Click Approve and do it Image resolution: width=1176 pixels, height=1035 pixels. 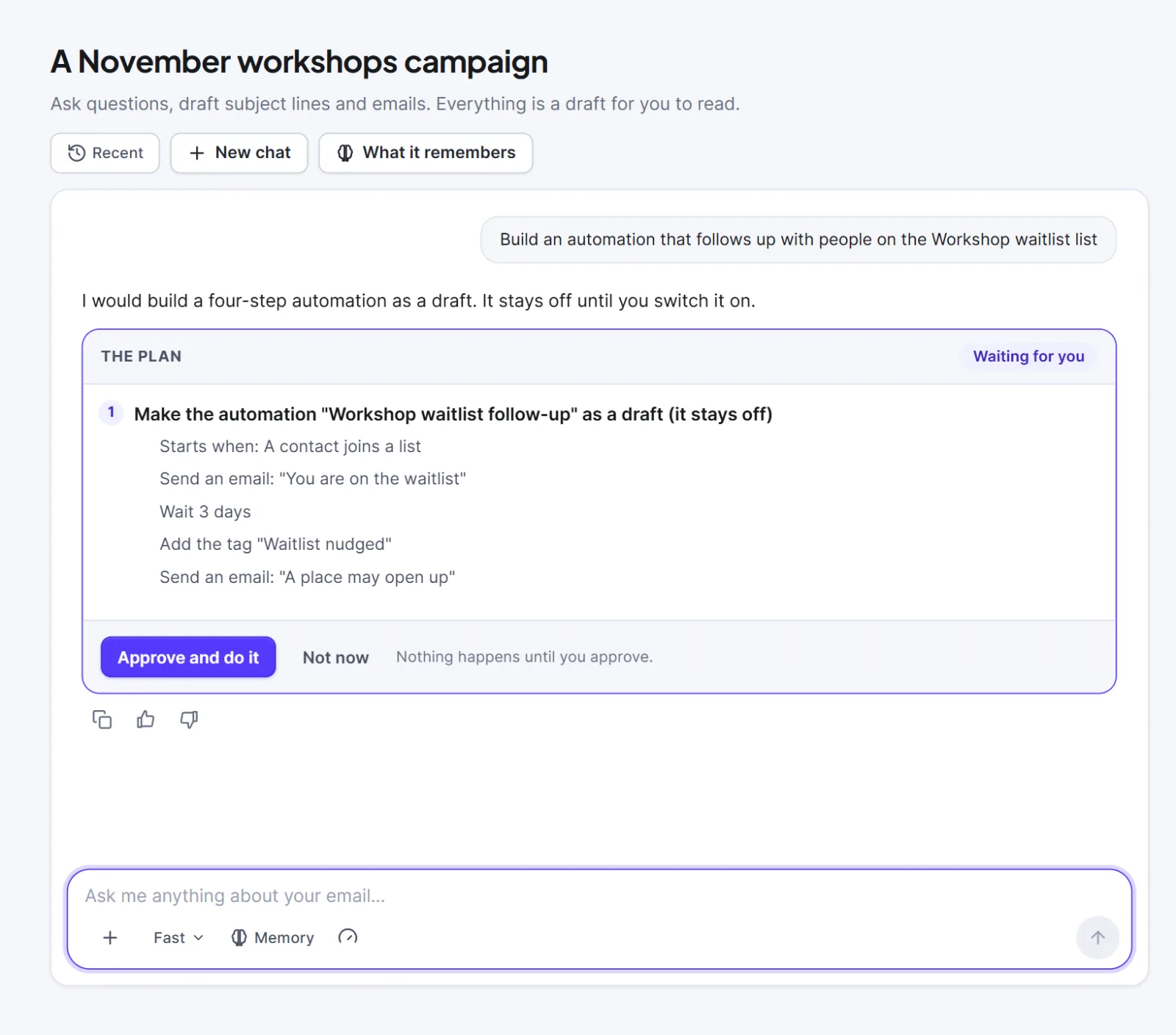click(x=188, y=657)
